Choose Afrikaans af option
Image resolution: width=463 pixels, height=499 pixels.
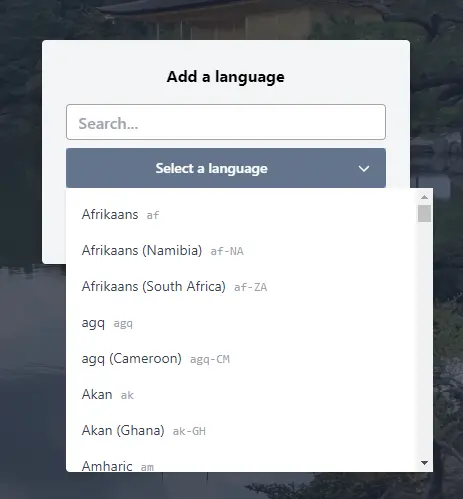(241, 214)
